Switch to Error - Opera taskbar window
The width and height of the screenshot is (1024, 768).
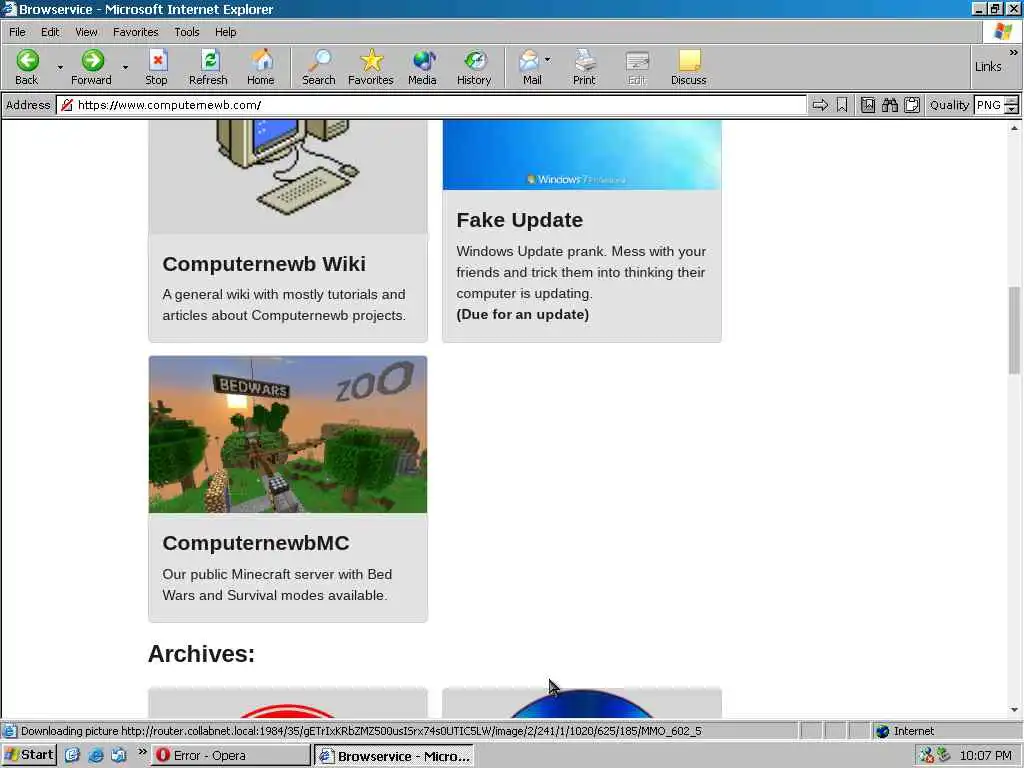click(x=231, y=756)
